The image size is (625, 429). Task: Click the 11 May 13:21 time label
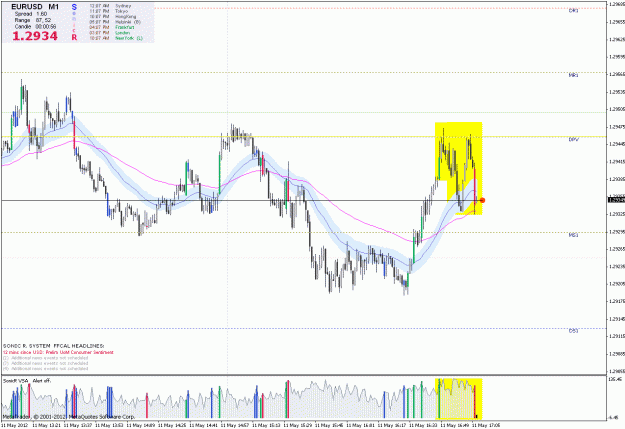point(46,425)
